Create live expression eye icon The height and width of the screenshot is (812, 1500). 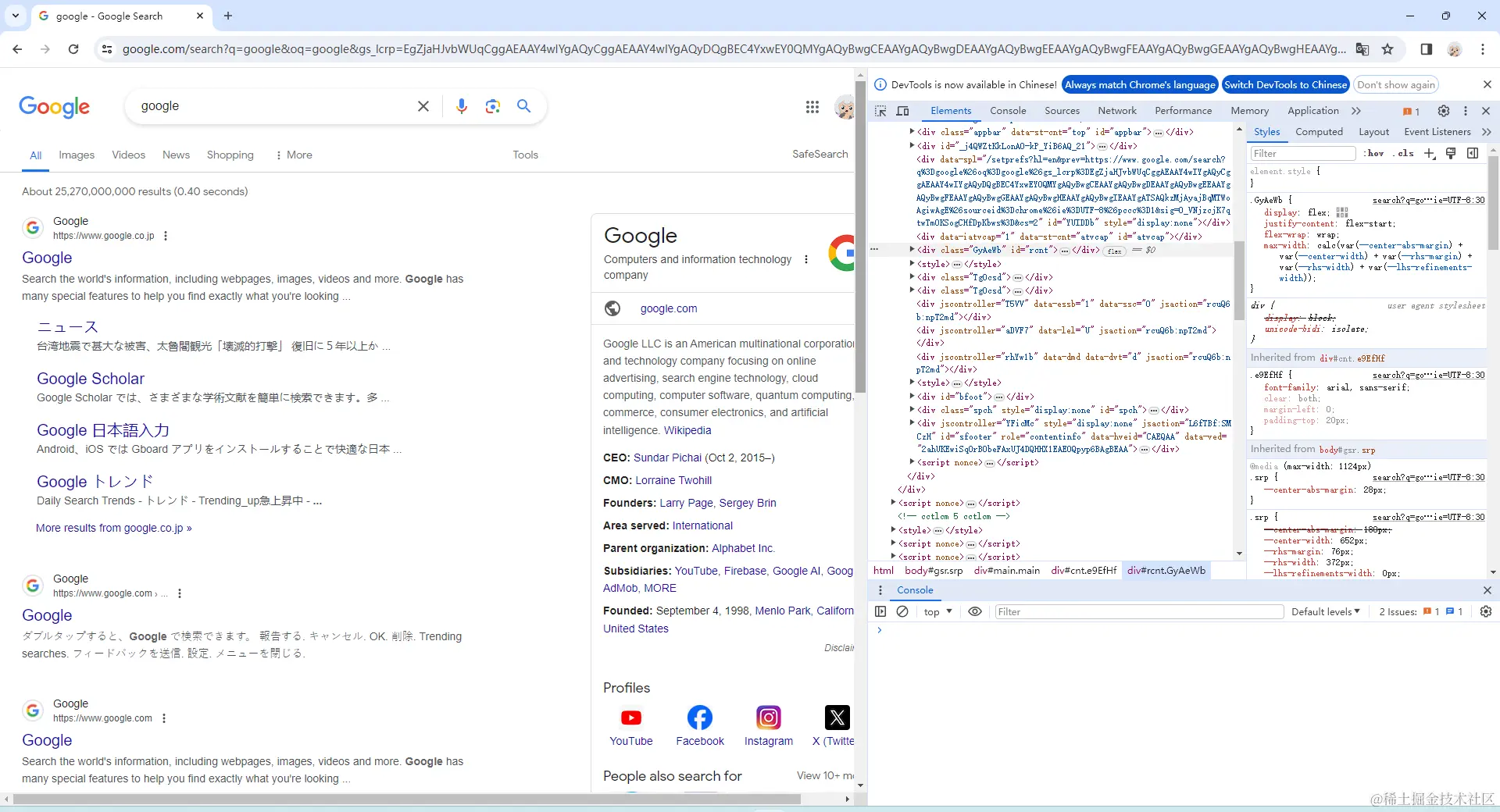coord(975,611)
